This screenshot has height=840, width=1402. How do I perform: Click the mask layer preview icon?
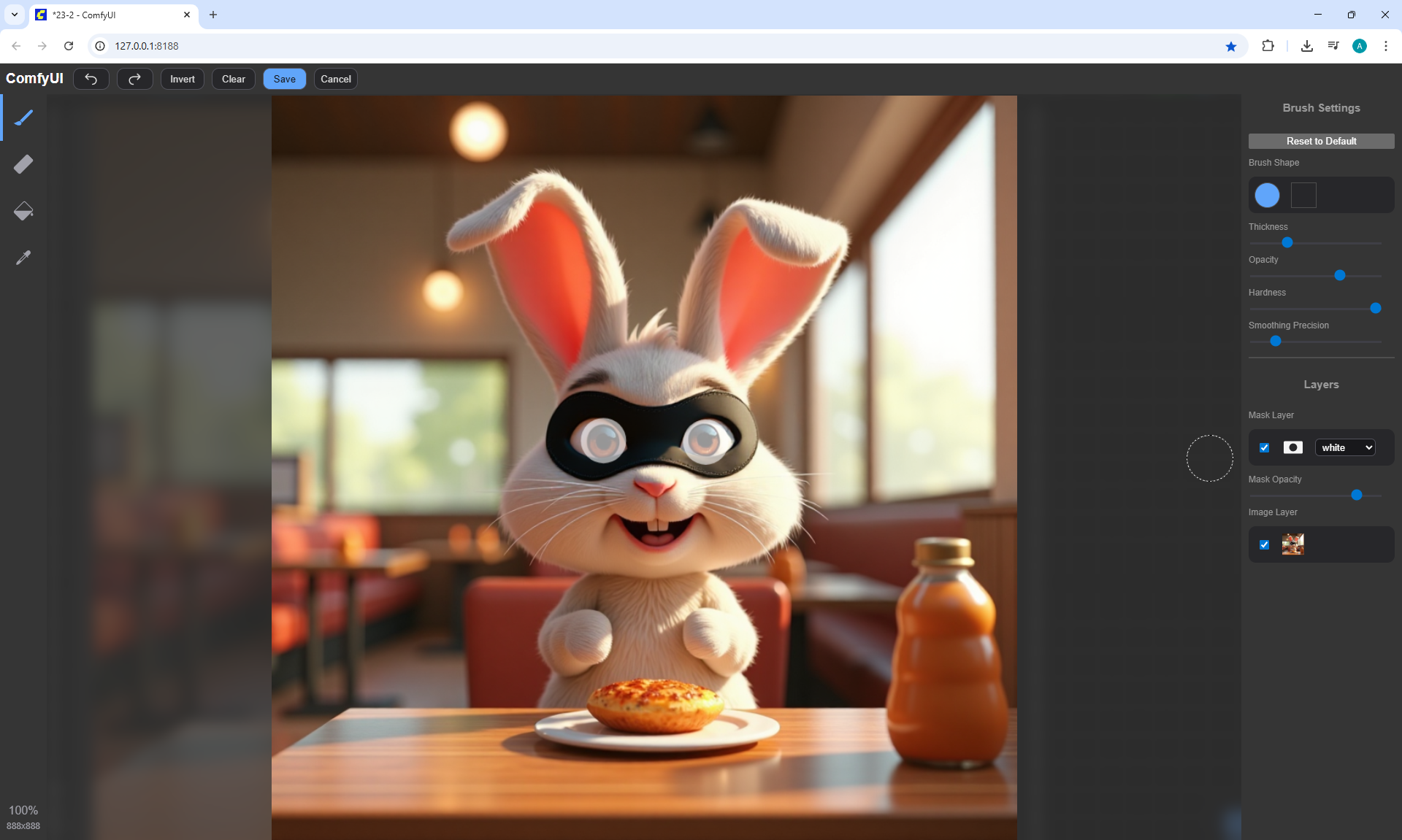1292,447
